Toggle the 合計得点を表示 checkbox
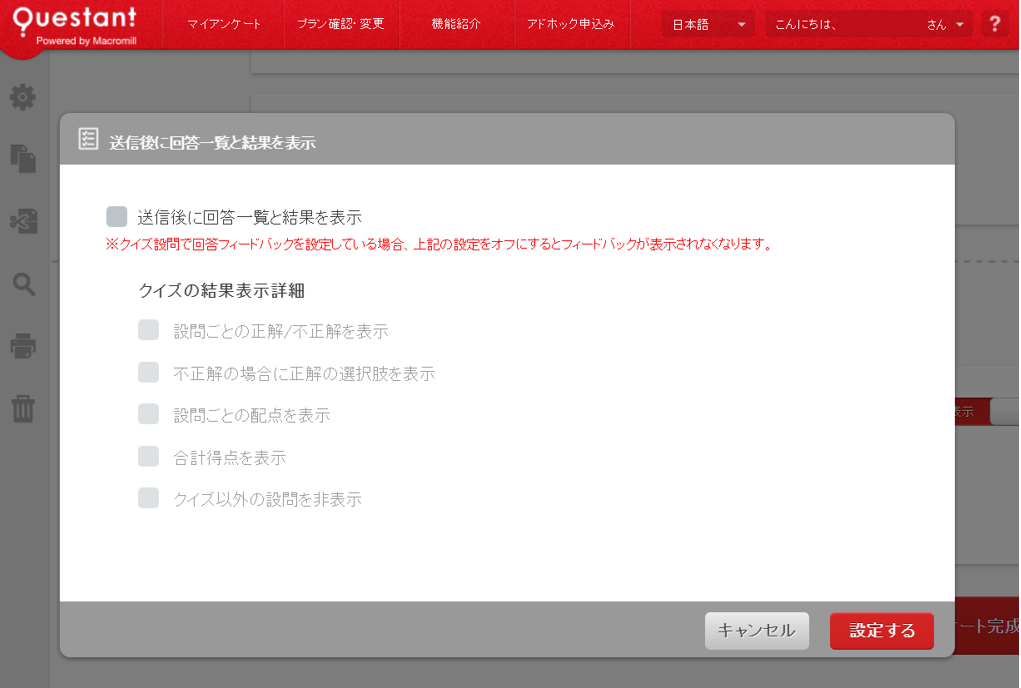The height and width of the screenshot is (688, 1021). pos(148,457)
